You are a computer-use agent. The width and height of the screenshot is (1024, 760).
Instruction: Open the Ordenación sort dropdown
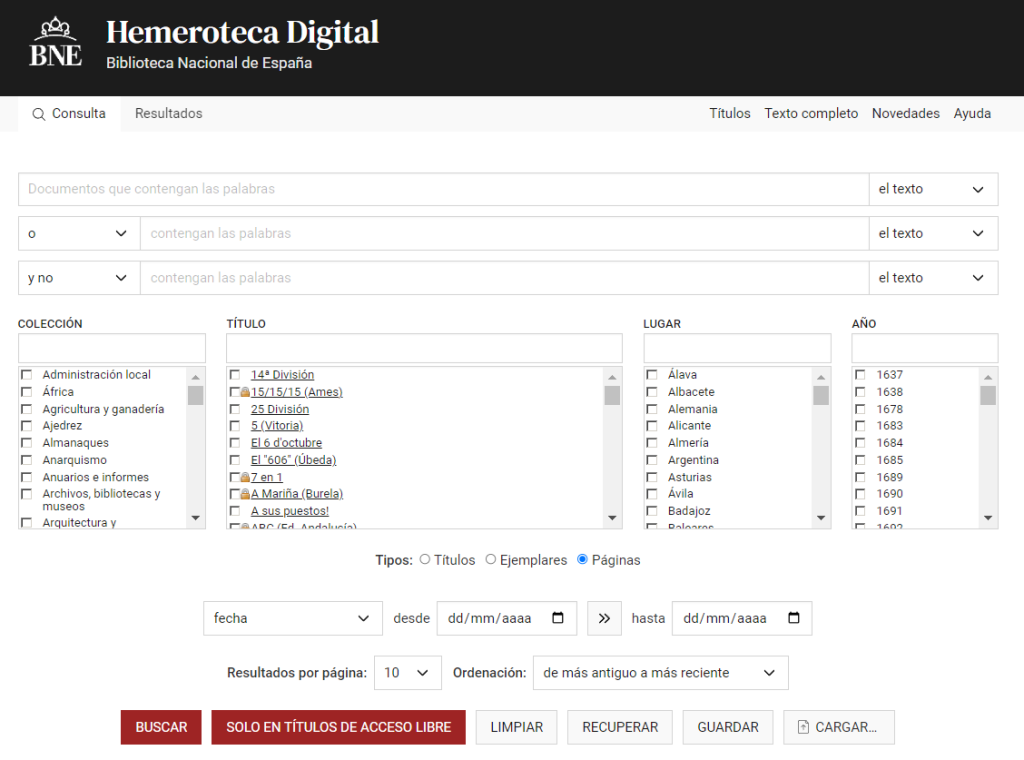tap(661, 673)
